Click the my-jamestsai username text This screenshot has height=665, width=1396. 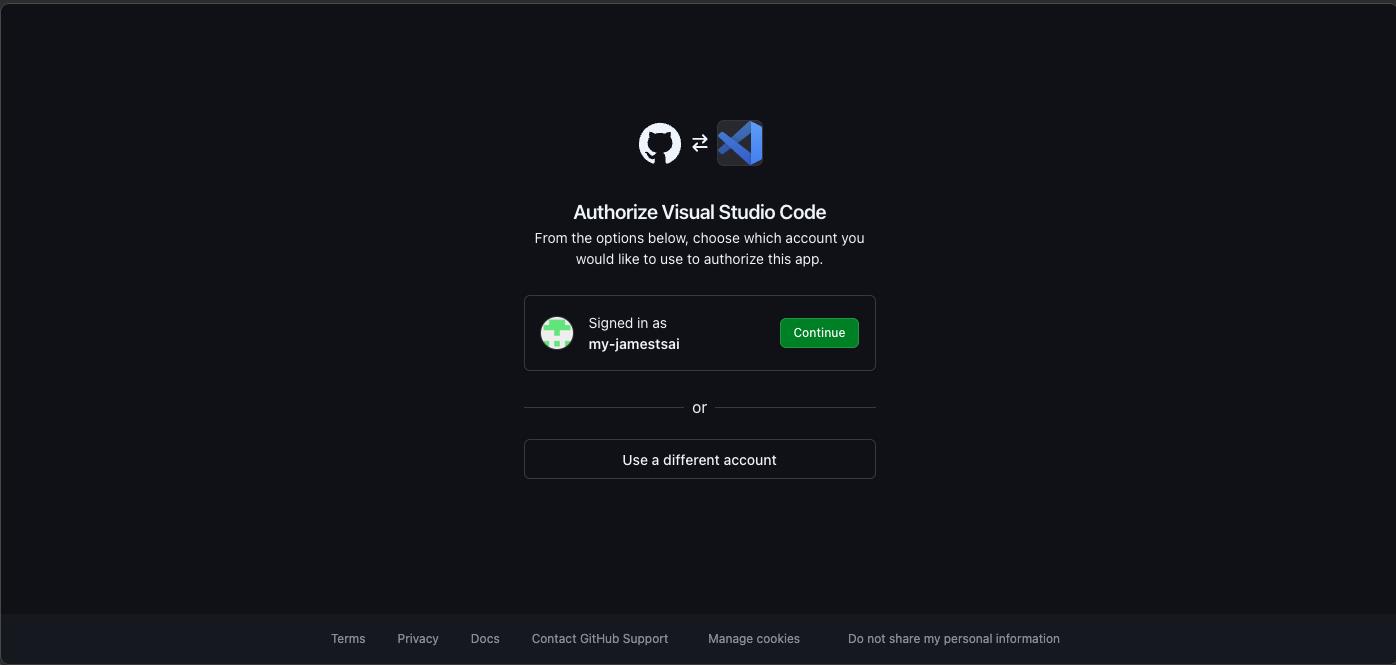(x=634, y=344)
